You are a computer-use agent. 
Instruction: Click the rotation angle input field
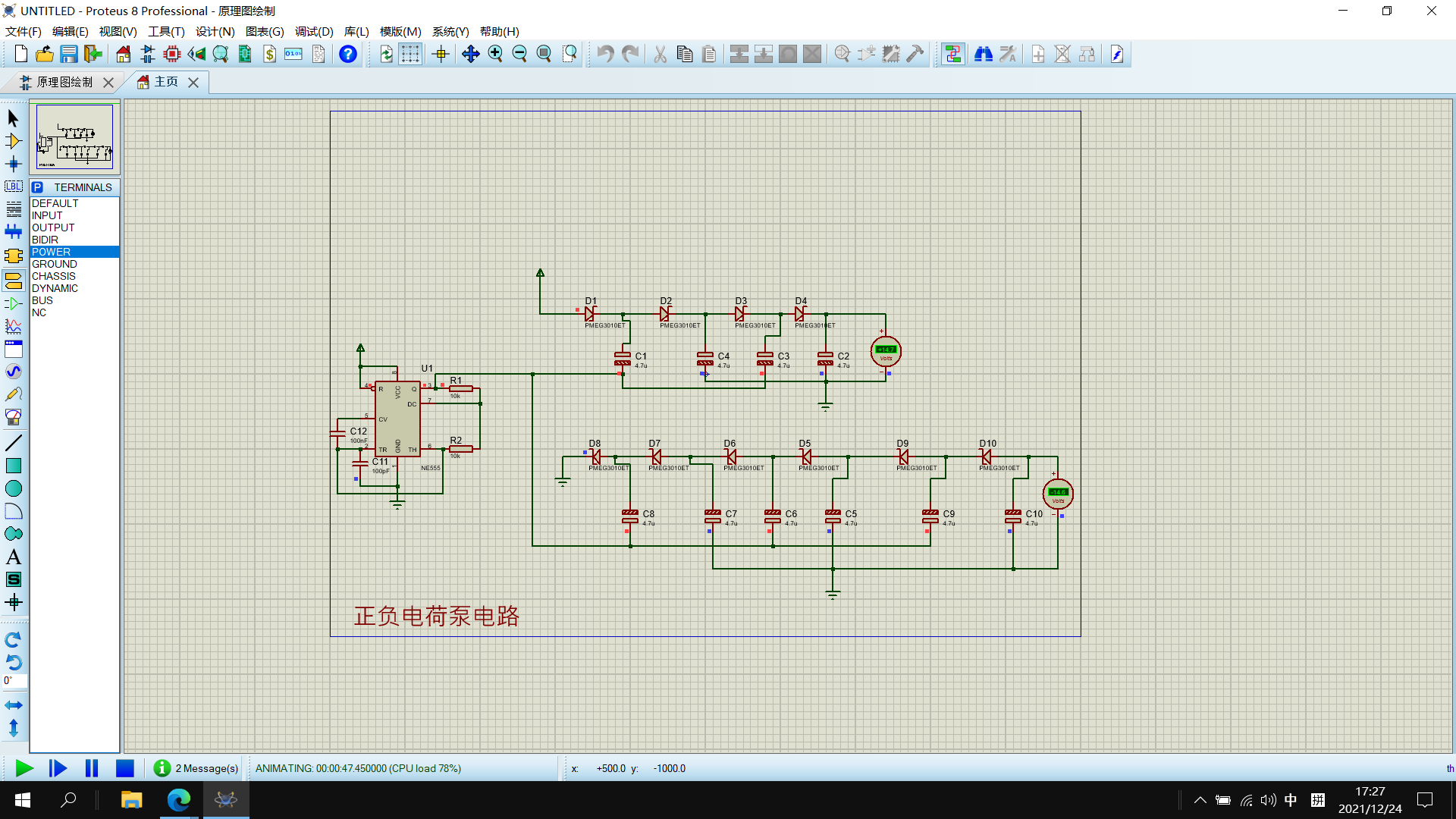[x=14, y=681]
